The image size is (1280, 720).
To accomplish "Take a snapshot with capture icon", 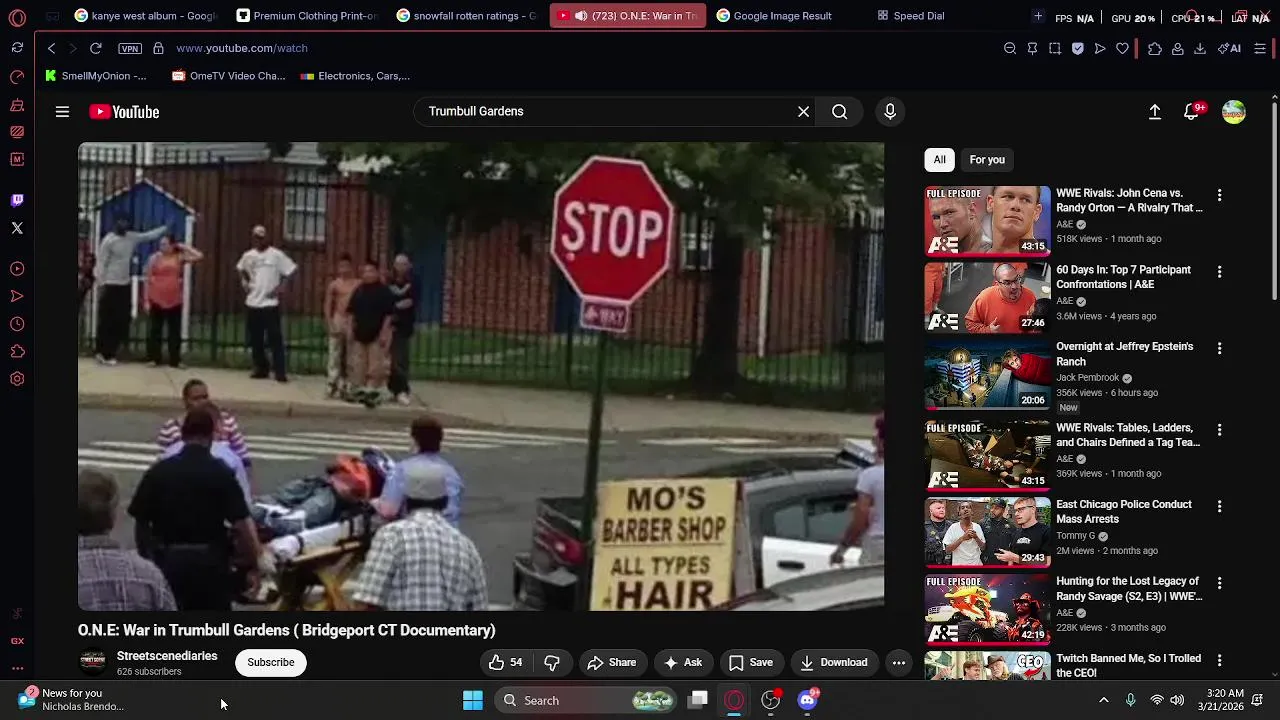I will 1055,48.
